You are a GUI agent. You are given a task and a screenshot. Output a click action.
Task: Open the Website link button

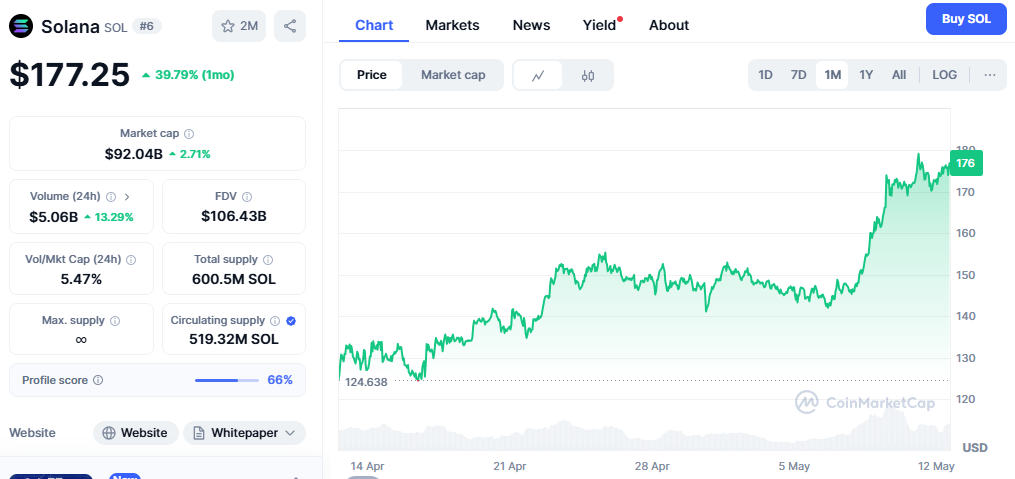[x=136, y=433]
